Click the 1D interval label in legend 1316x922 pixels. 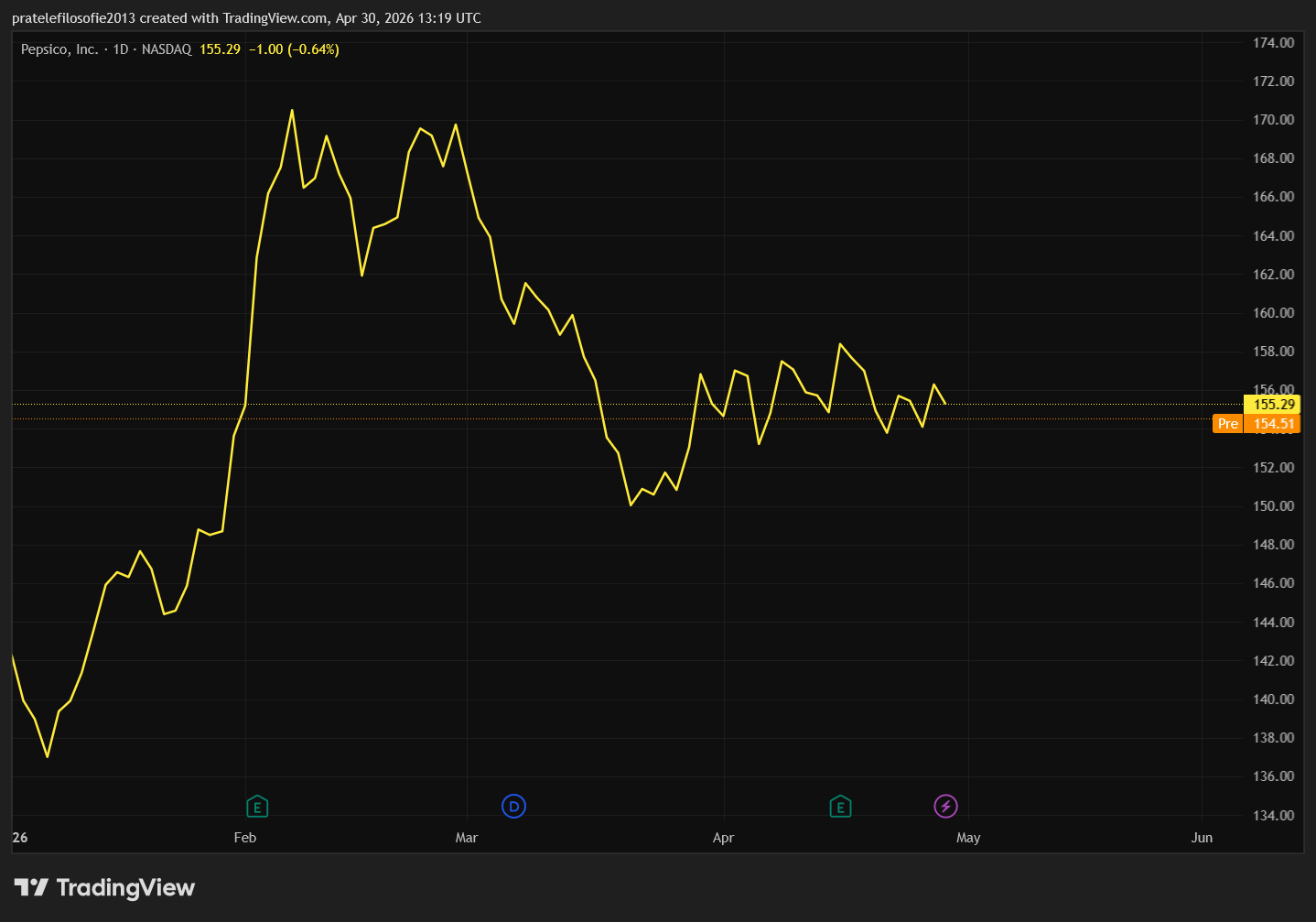pyautogui.click(x=121, y=49)
